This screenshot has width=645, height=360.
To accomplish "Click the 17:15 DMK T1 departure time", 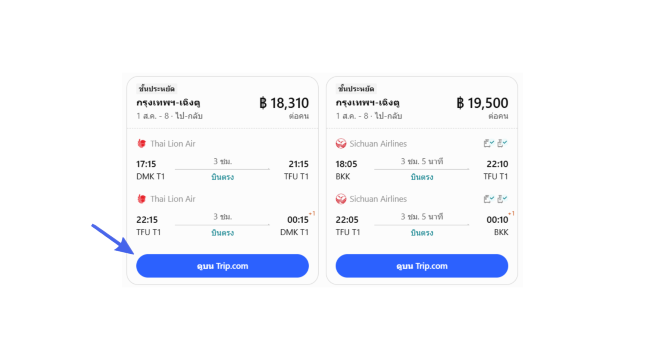I will (146, 164).
